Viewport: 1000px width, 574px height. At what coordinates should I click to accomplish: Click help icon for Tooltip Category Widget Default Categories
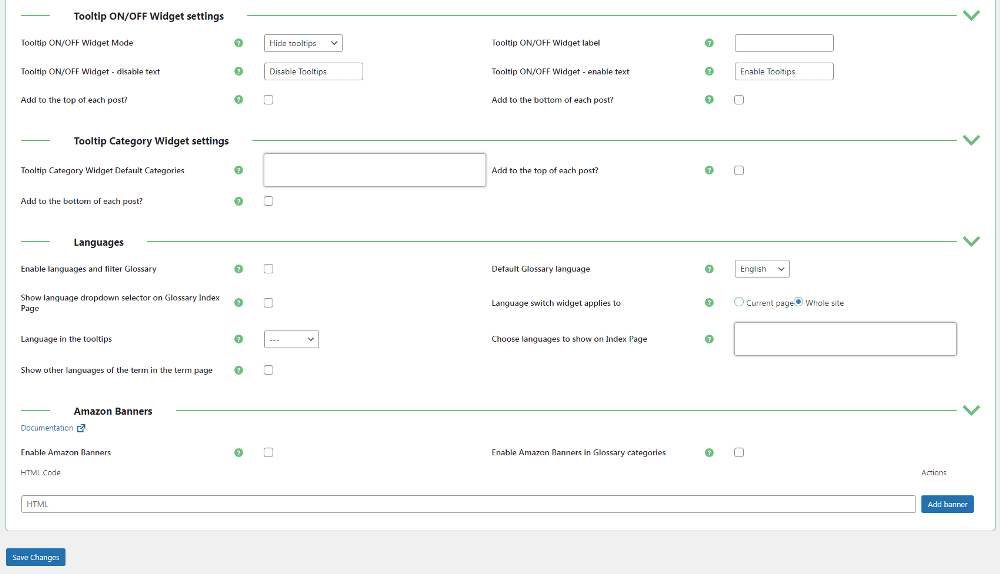coord(238,170)
